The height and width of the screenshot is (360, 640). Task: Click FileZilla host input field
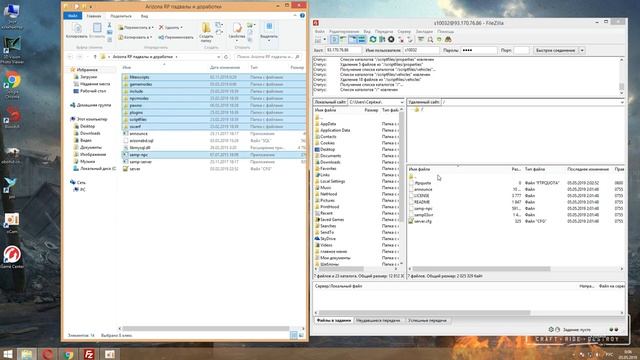coord(343,50)
